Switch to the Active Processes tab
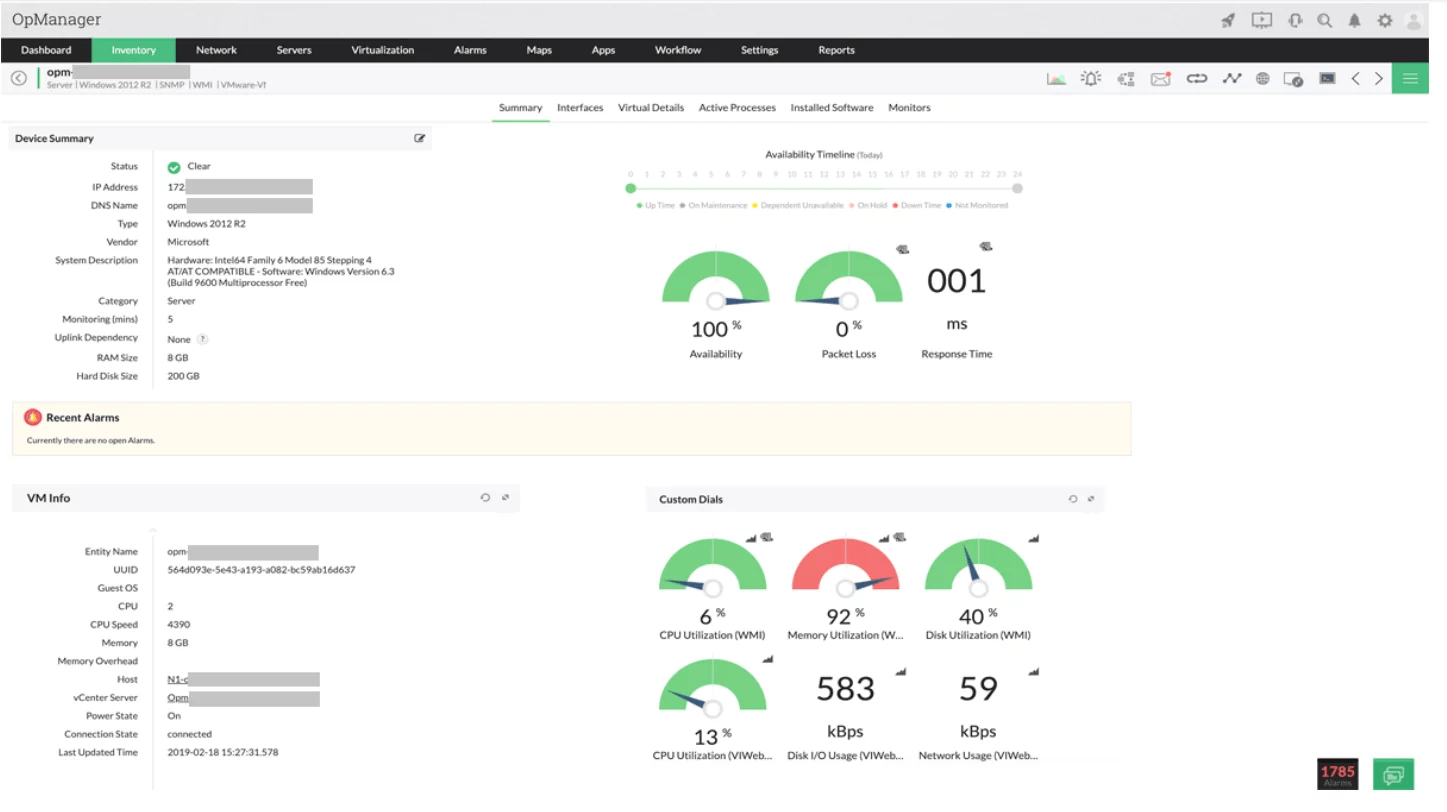1447x812 pixels. [x=737, y=108]
